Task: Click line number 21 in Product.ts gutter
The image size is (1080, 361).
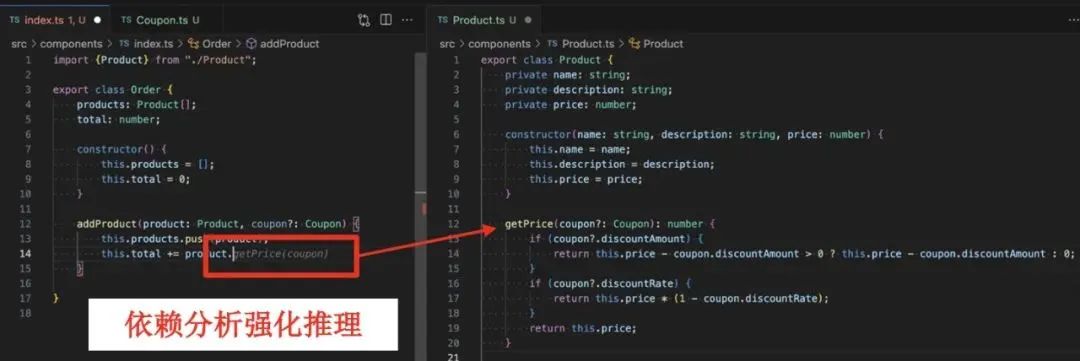Action: [453, 358]
